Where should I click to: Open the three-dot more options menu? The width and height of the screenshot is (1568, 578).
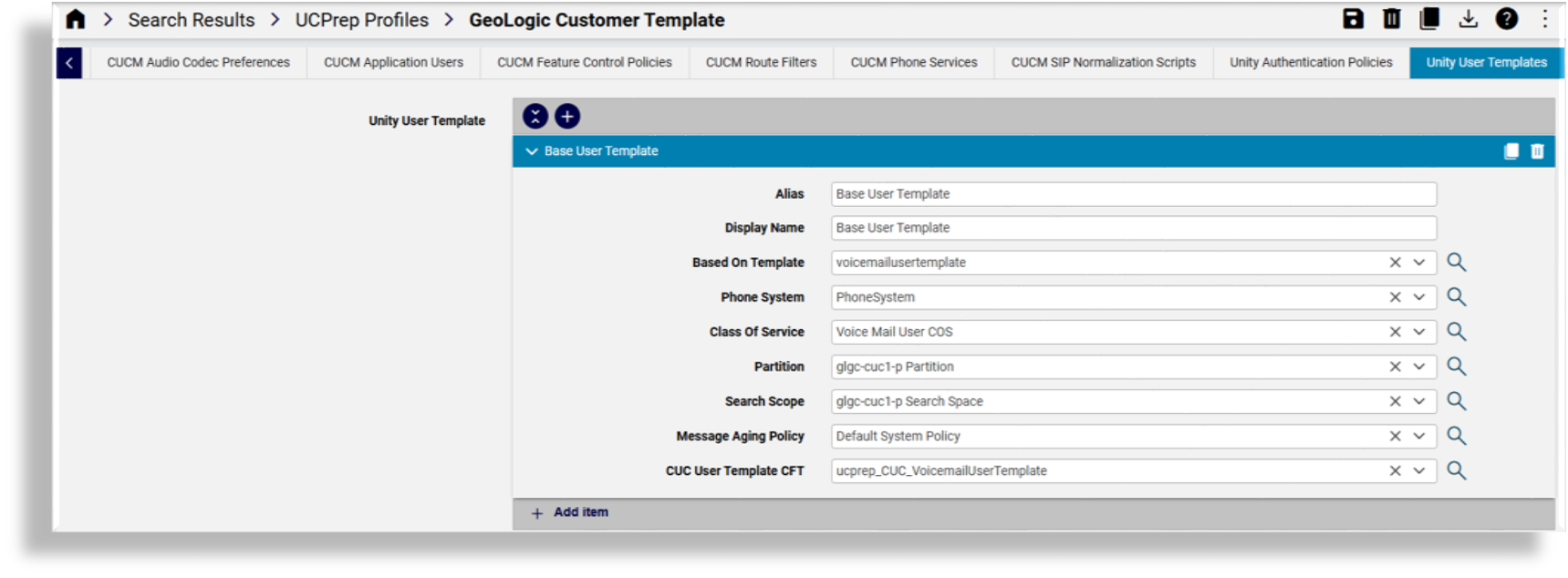point(1544,19)
